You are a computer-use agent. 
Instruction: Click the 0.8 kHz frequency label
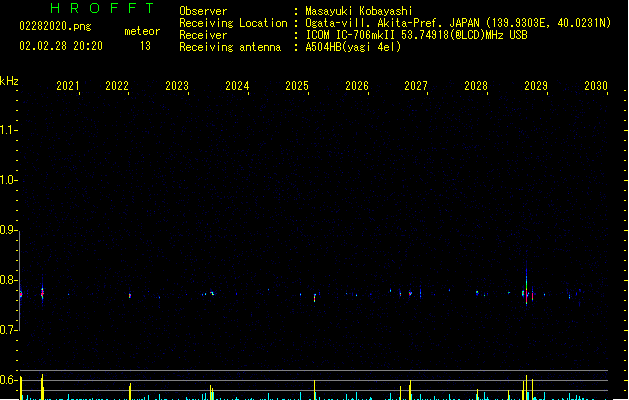tap(8, 280)
